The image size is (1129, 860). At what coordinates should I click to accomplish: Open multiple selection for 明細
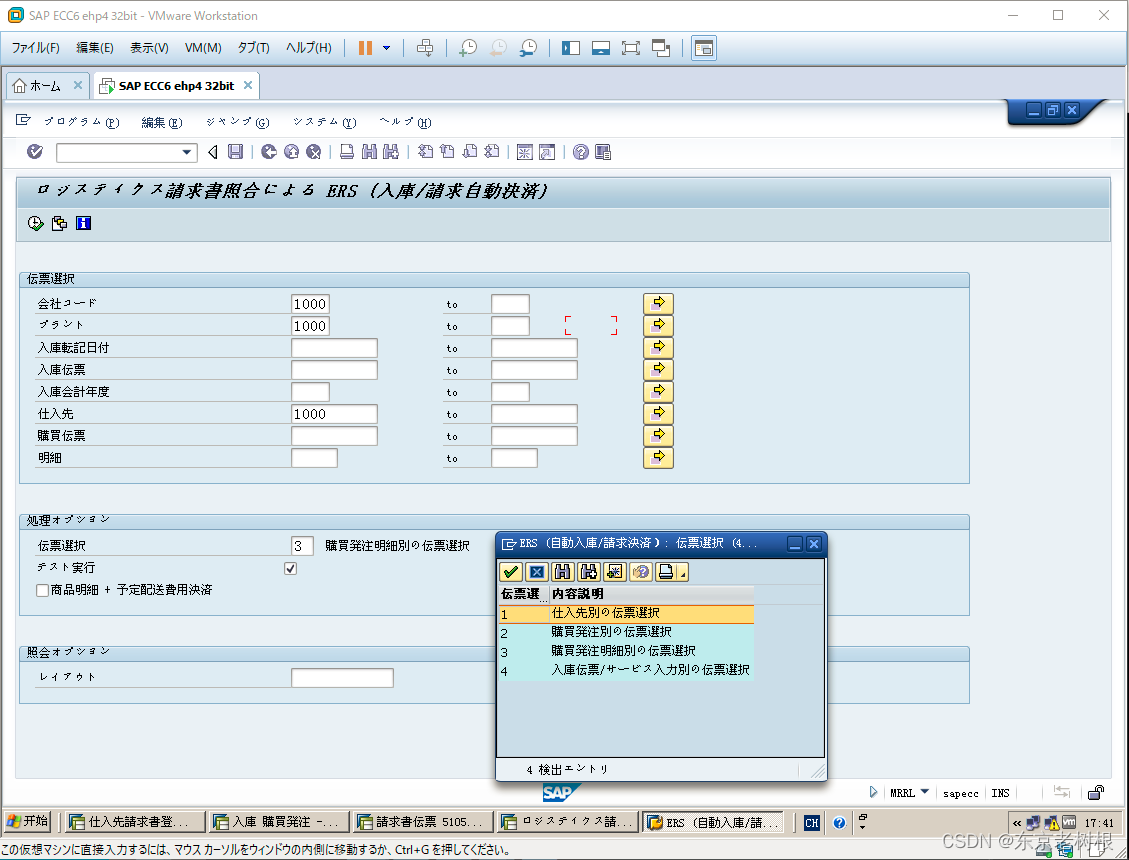click(x=658, y=458)
